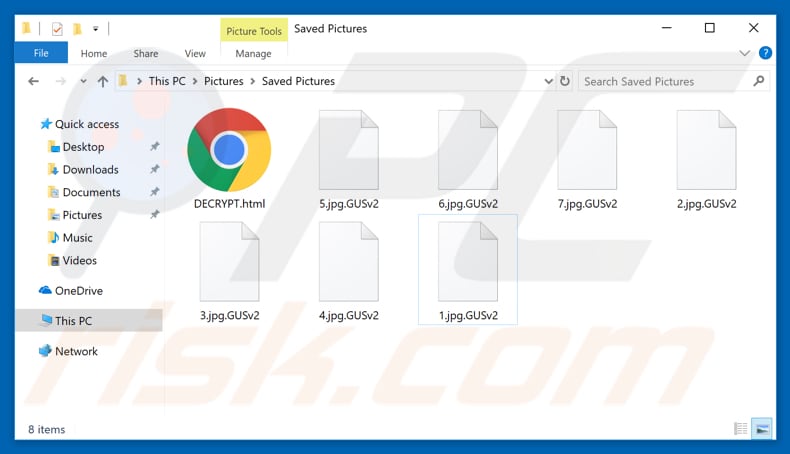
Task: Open the Manage ribbon tab
Action: point(253,53)
